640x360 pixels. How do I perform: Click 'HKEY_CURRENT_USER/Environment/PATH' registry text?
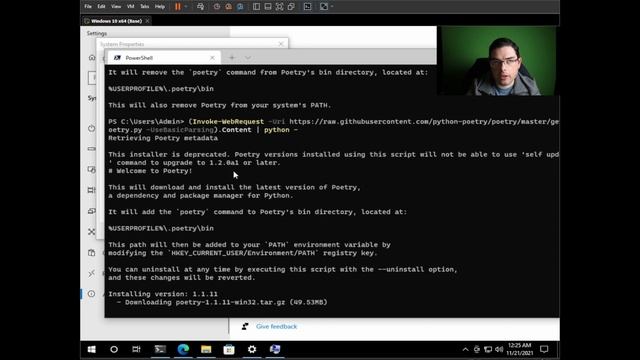243,253
